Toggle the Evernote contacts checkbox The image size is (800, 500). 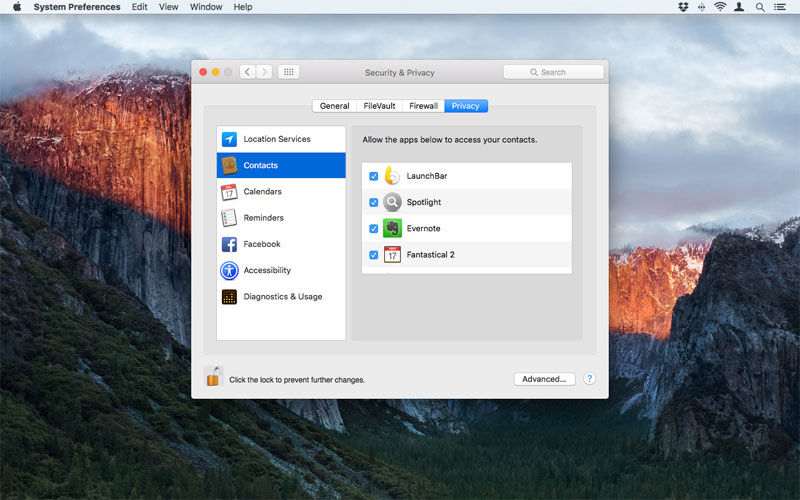pyautogui.click(x=373, y=229)
